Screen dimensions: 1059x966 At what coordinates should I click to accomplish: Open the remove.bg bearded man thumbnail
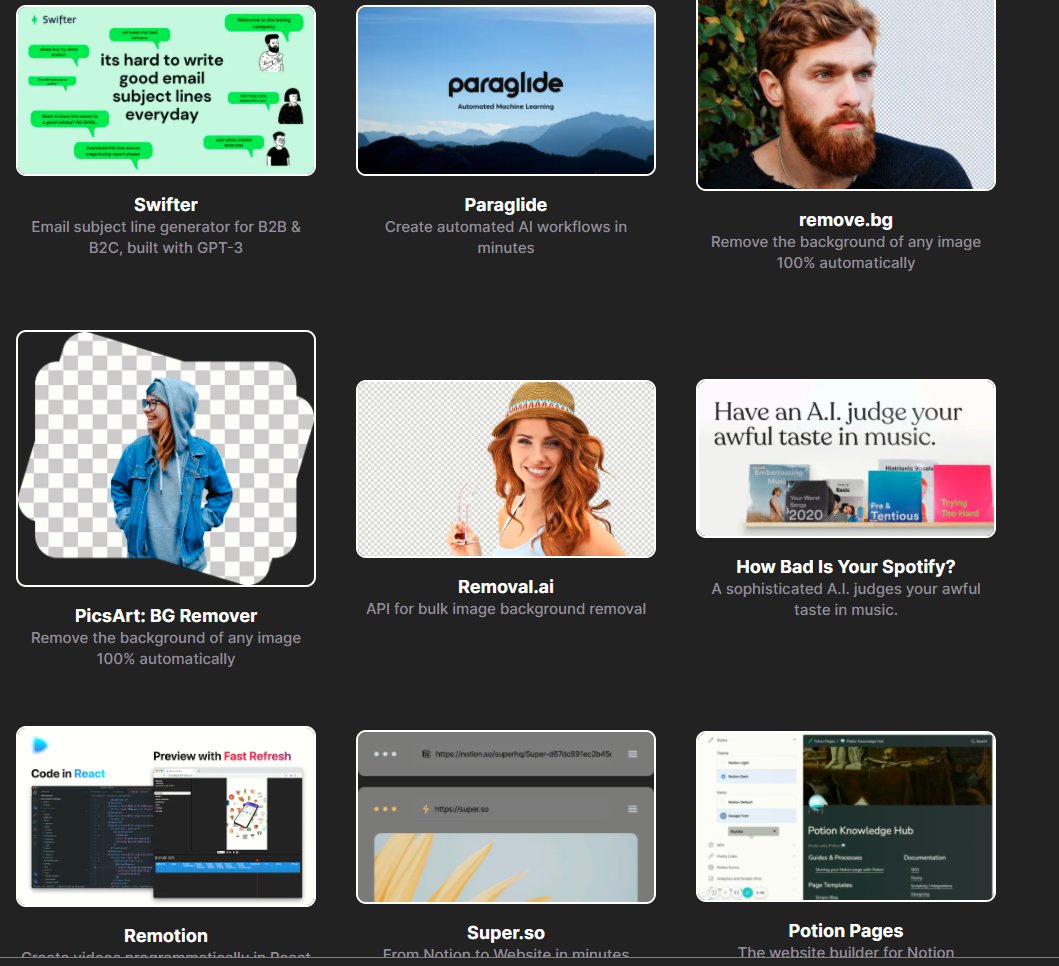(x=846, y=95)
